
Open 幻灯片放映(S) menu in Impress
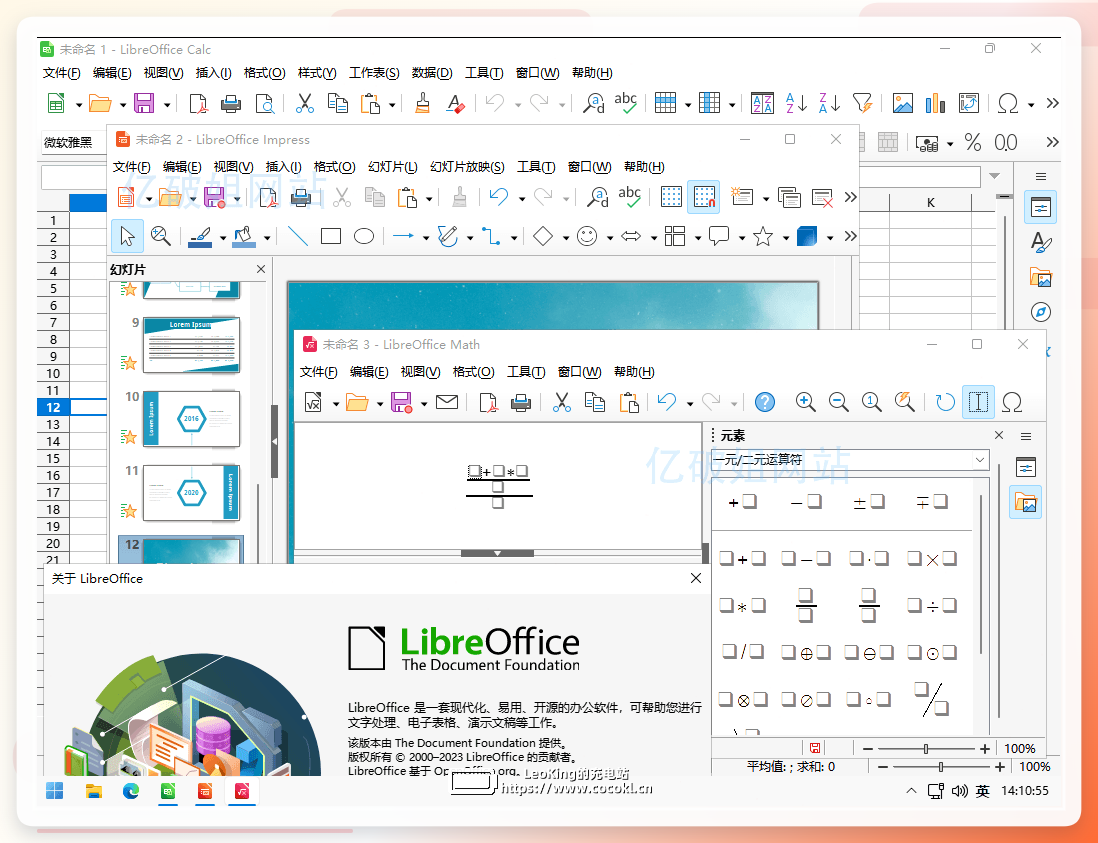click(x=467, y=167)
